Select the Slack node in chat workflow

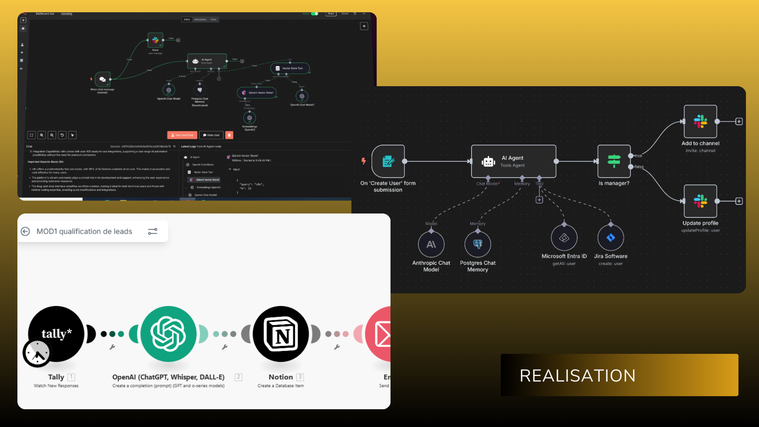tap(155, 40)
